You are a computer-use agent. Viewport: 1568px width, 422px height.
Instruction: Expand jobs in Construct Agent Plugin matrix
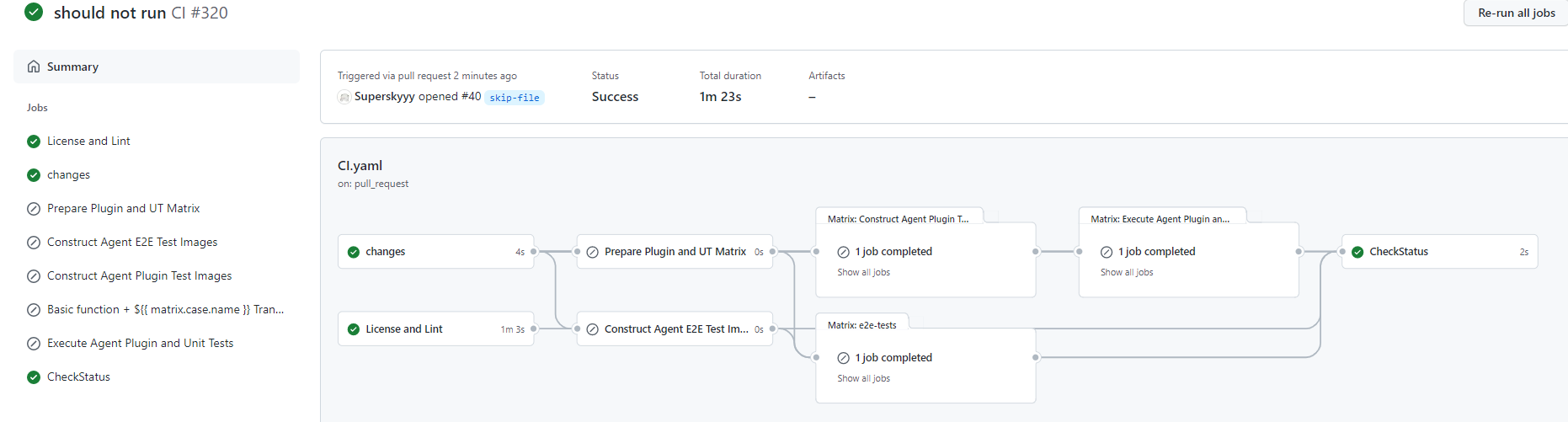coord(863,272)
